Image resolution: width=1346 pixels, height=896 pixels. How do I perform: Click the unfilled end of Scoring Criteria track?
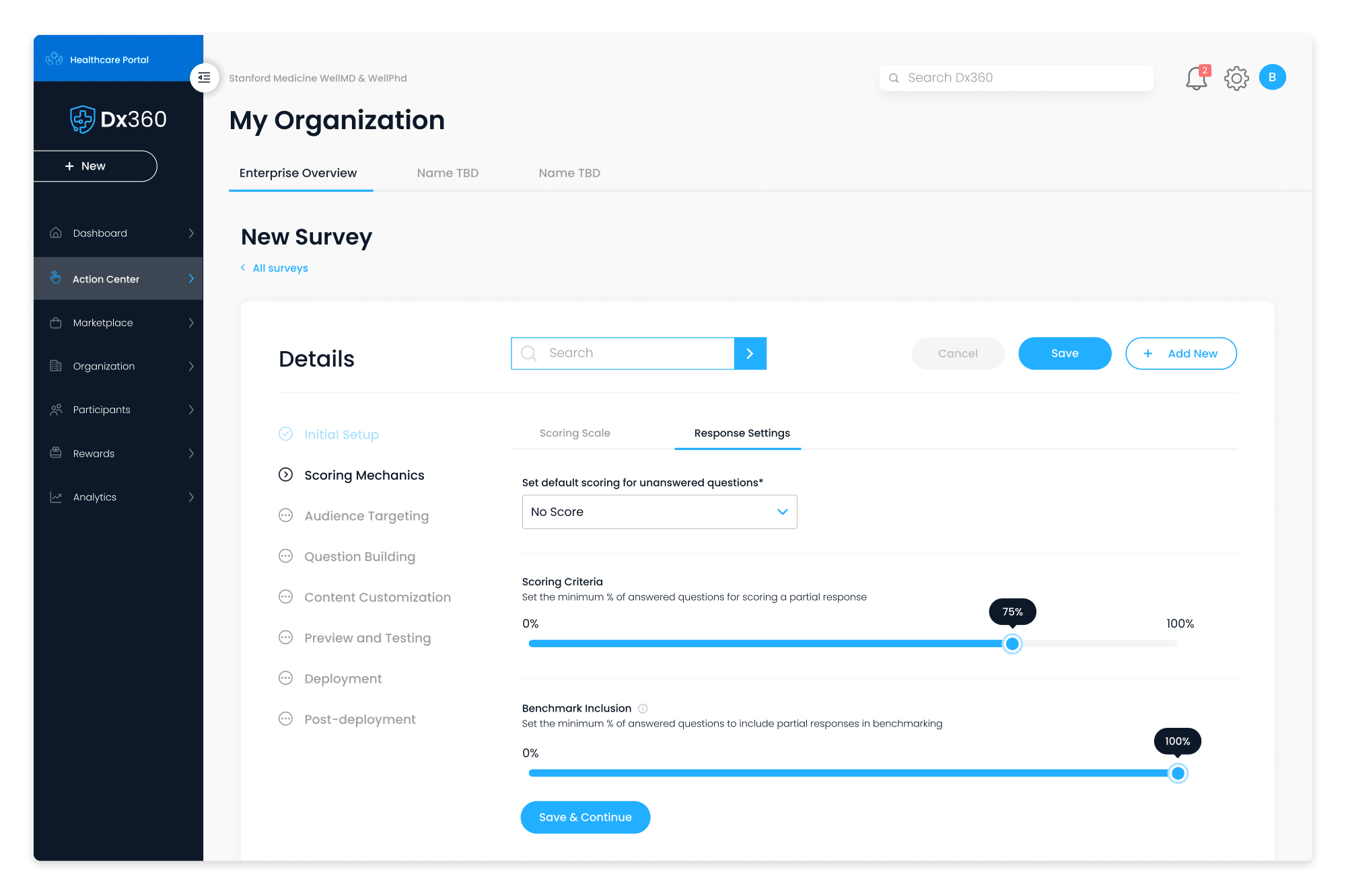click(1100, 644)
